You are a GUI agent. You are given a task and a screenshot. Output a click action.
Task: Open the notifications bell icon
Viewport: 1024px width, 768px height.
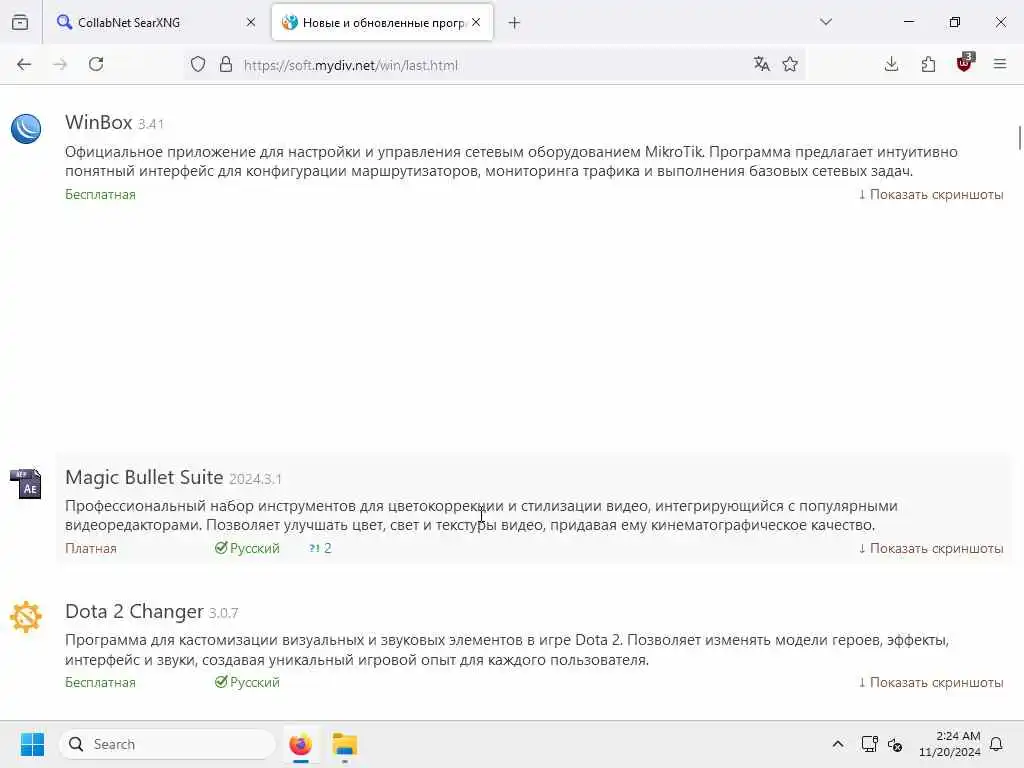click(x=996, y=744)
